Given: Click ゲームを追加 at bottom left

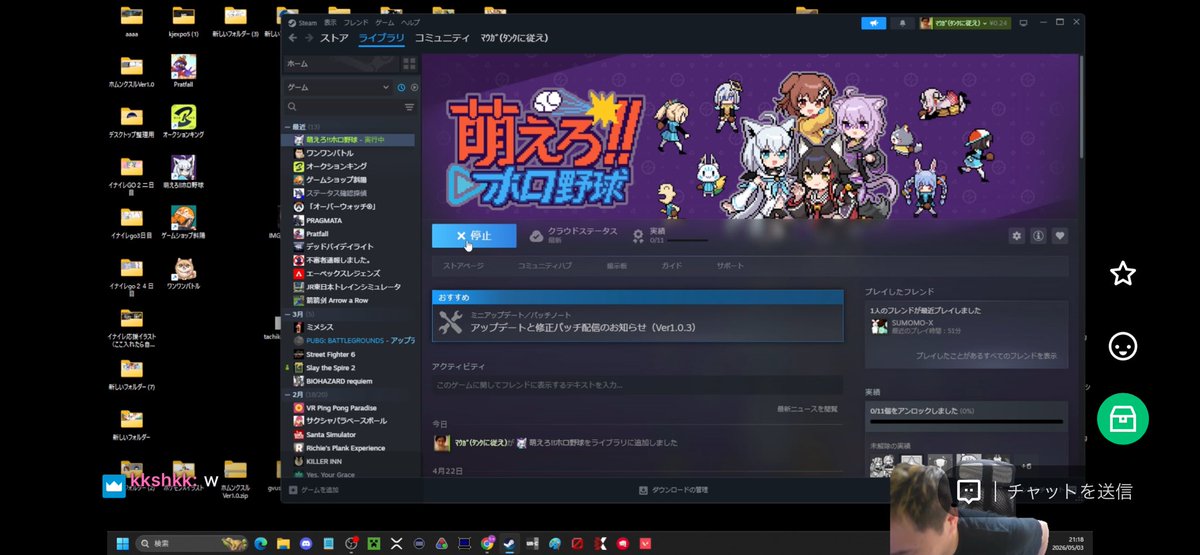Looking at the screenshot, I should (x=313, y=490).
